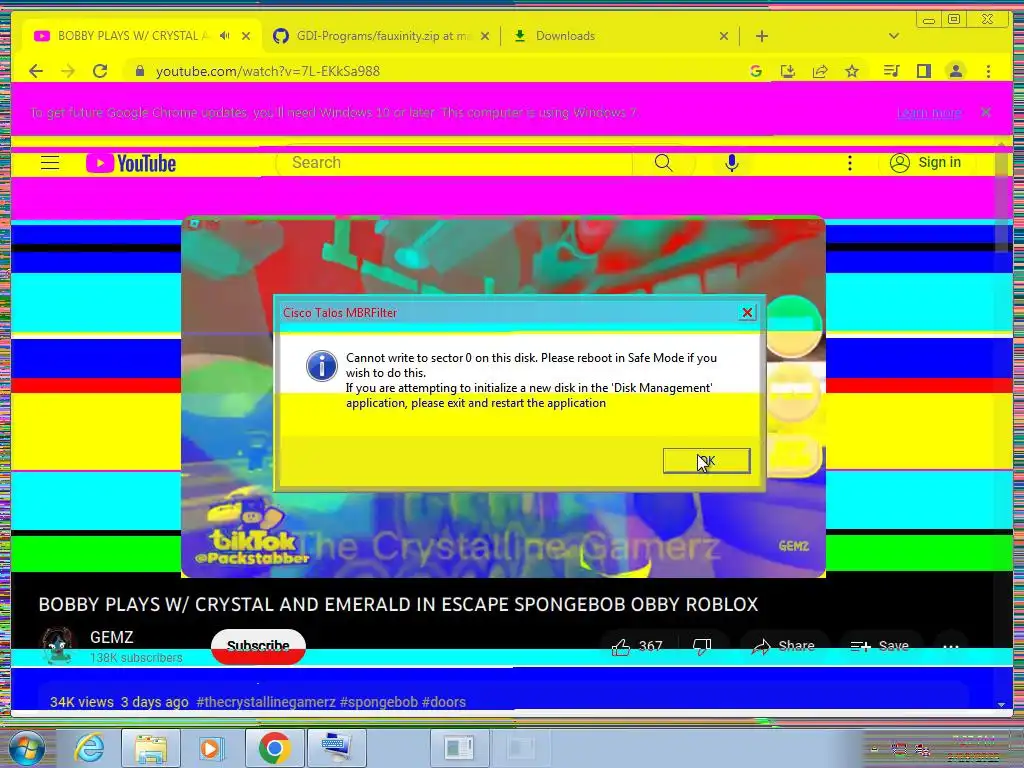Mute the YouTube tab audio icon
Screen dimensions: 1024x768
[225, 36]
